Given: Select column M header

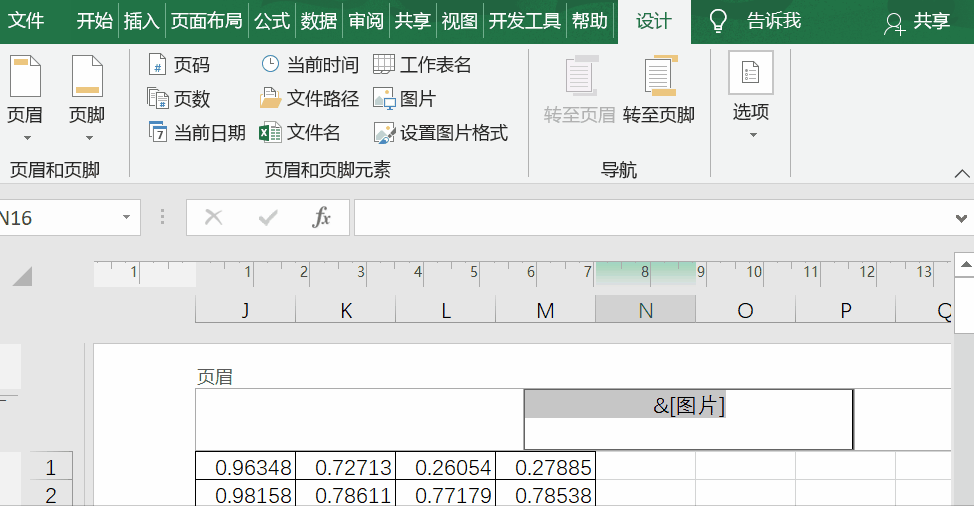Looking at the screenshot, I should pyautogui.click(x=545, y=310).
